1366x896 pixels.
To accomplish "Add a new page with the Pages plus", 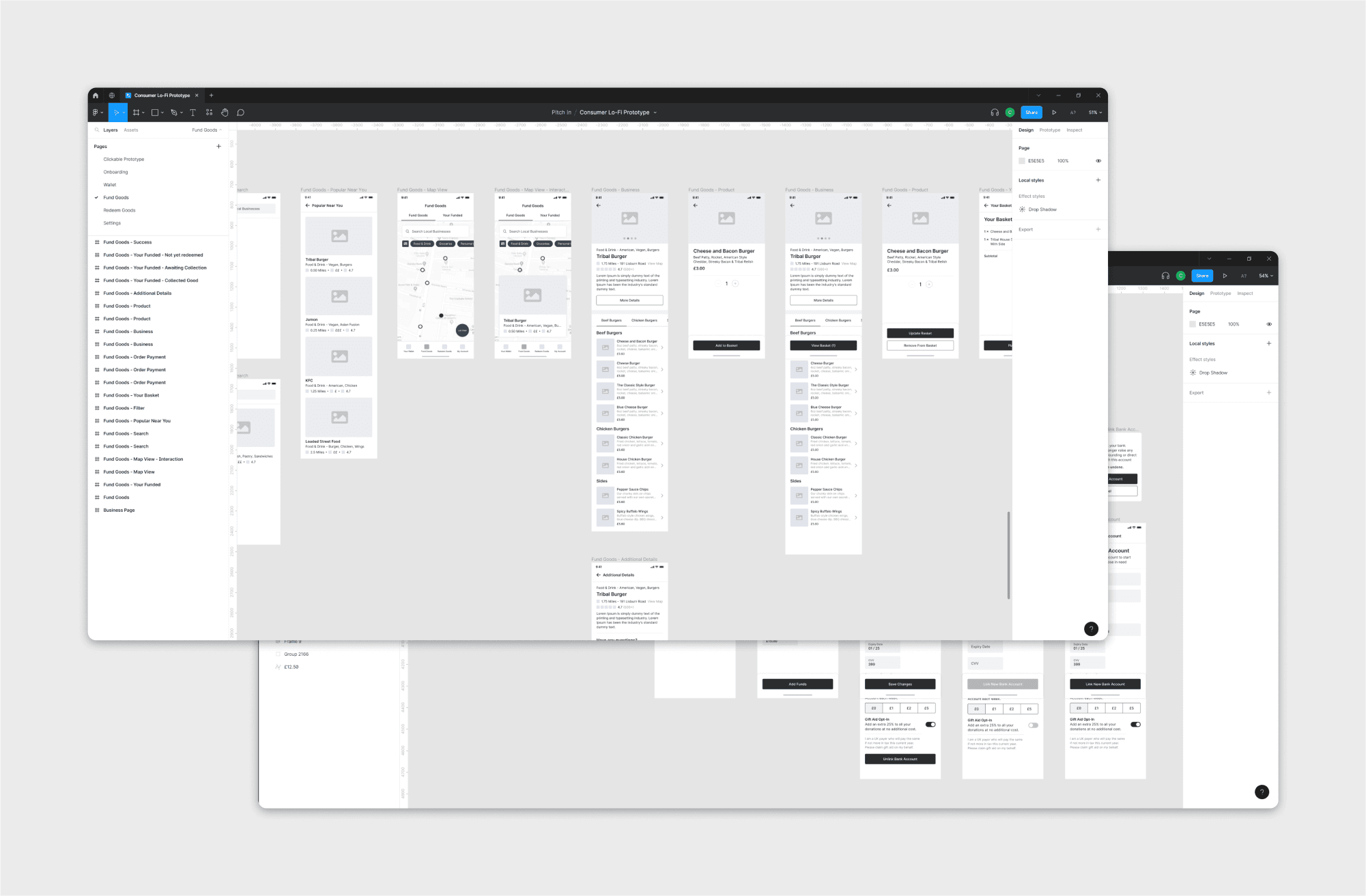I will tap(219, 147).
